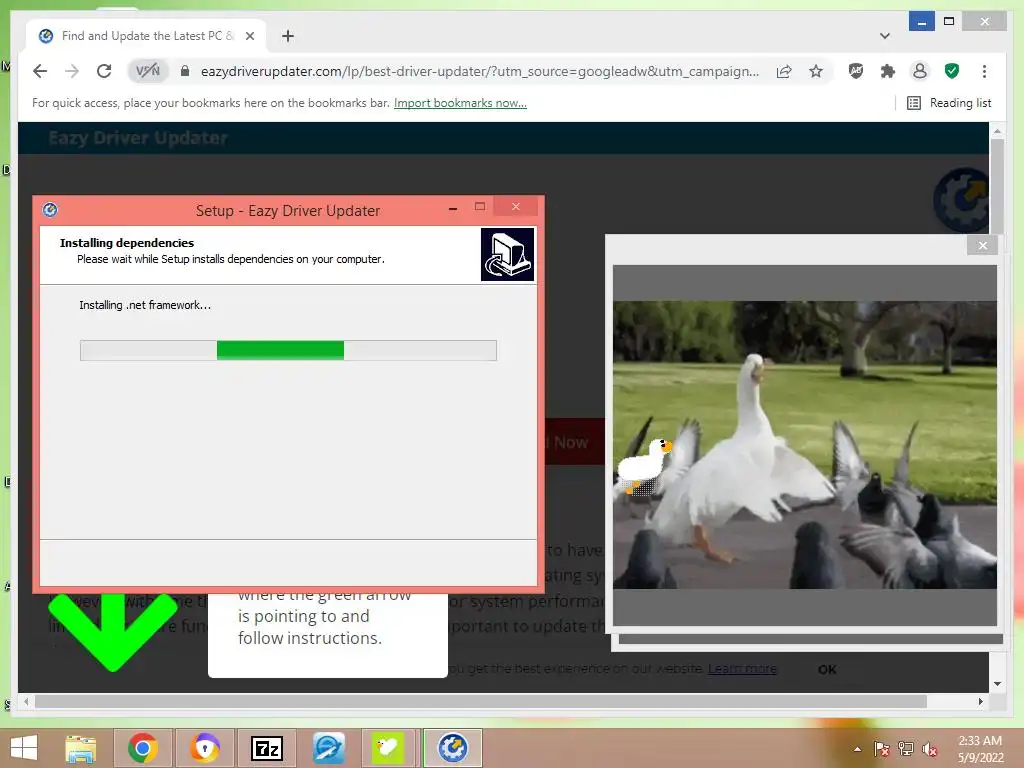This screenshot has width=1024, height=768.
Task: Go back to the previous page in Chrome
Action: coord(40,71)
